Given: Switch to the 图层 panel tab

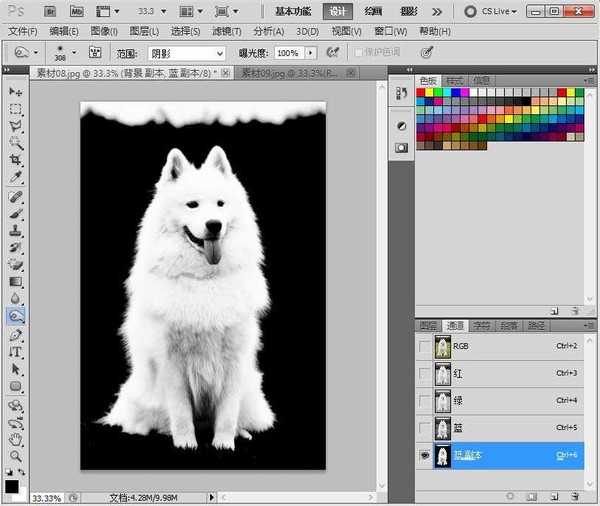Looking at the screenshot, I should (428, 325).
